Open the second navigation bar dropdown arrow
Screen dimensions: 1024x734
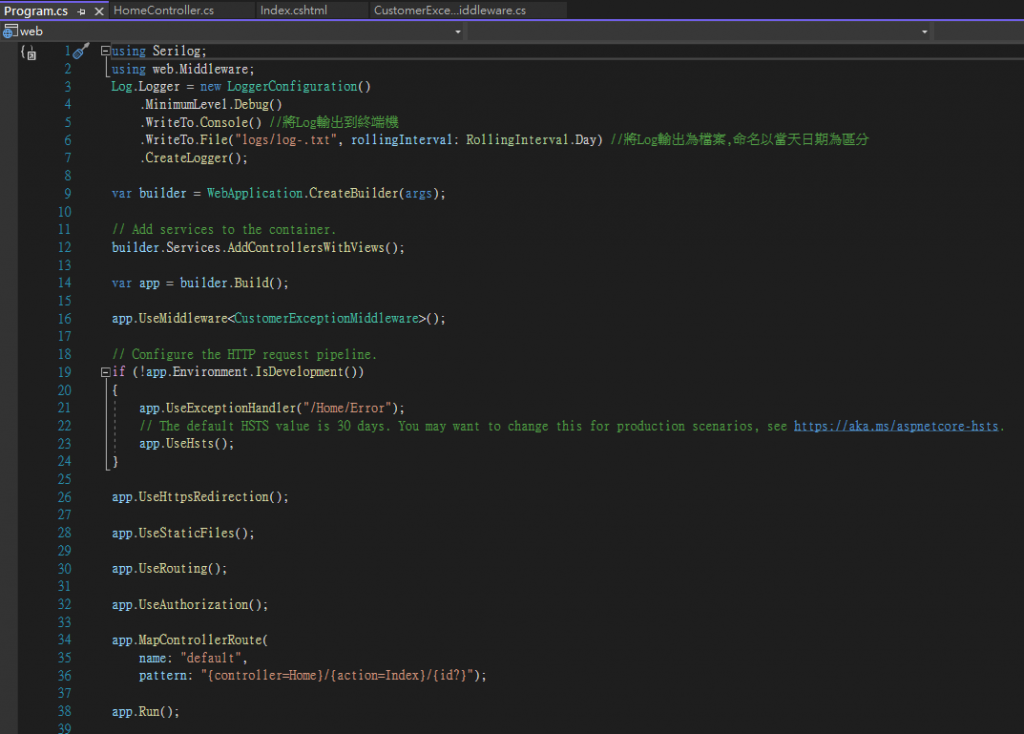(924, 31)
